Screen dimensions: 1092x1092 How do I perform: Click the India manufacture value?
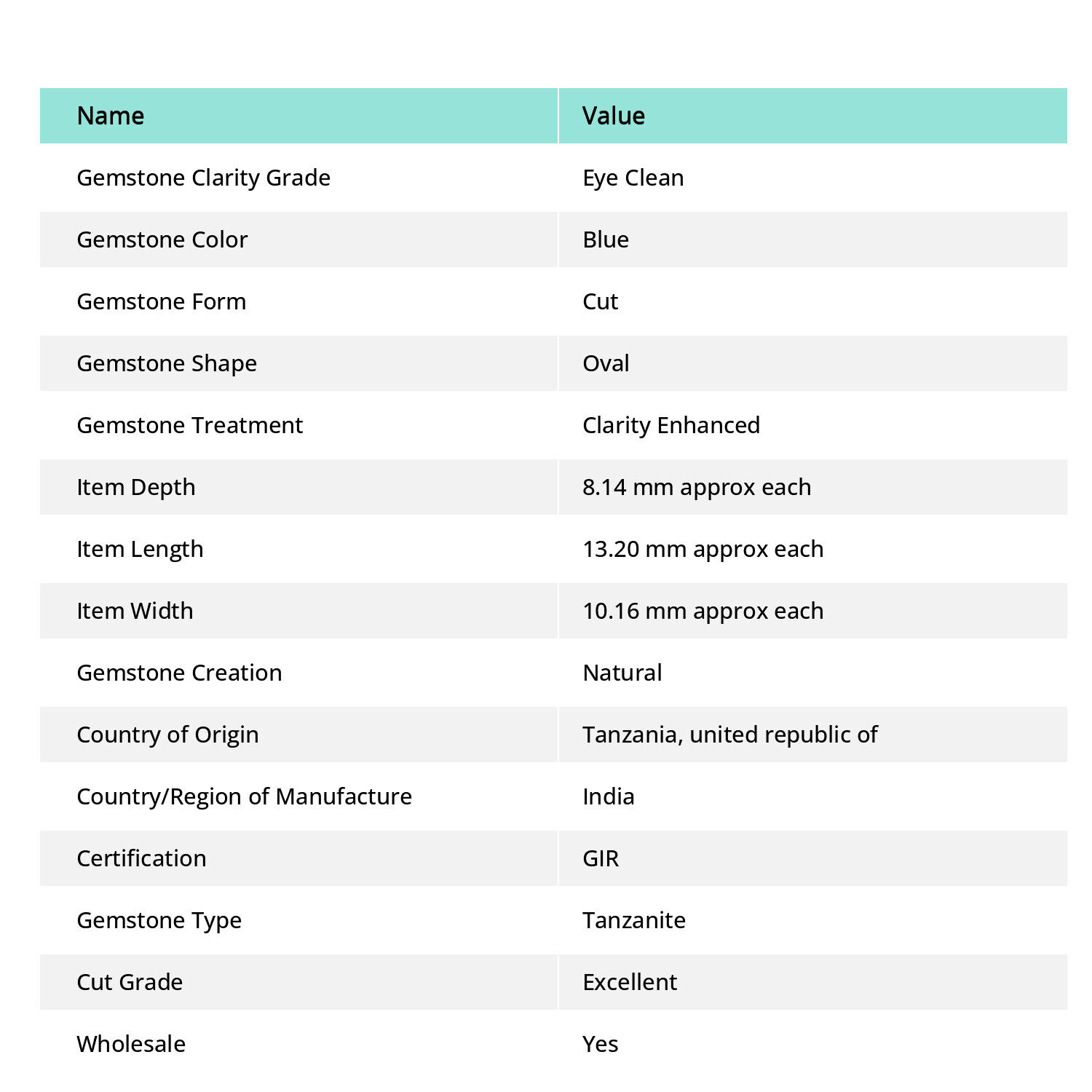tap(609, 796)
